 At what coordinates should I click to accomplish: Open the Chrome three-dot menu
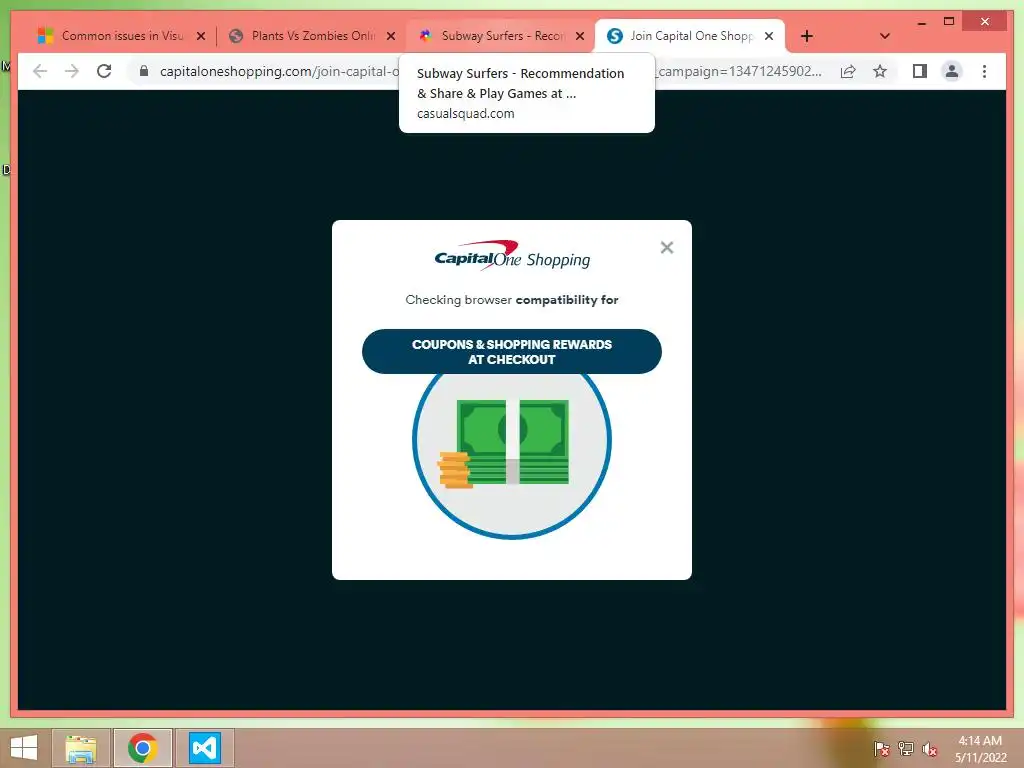[984, 71]
